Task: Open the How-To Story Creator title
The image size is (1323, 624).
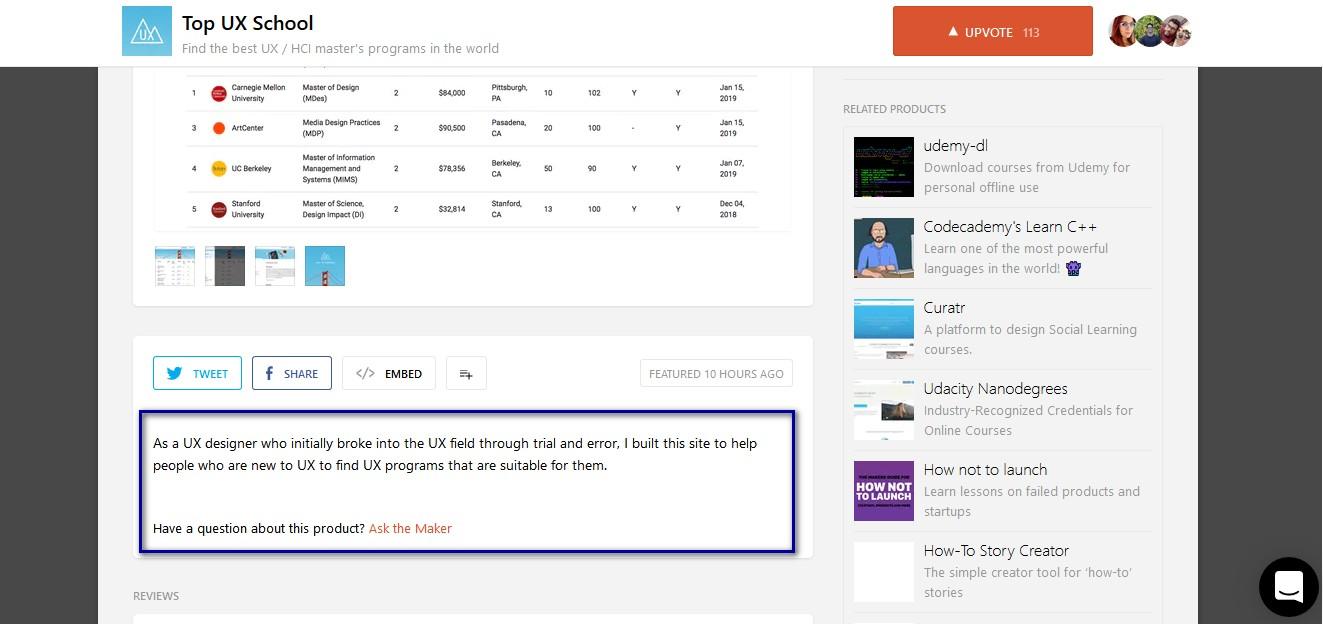Action: [996, 551]
